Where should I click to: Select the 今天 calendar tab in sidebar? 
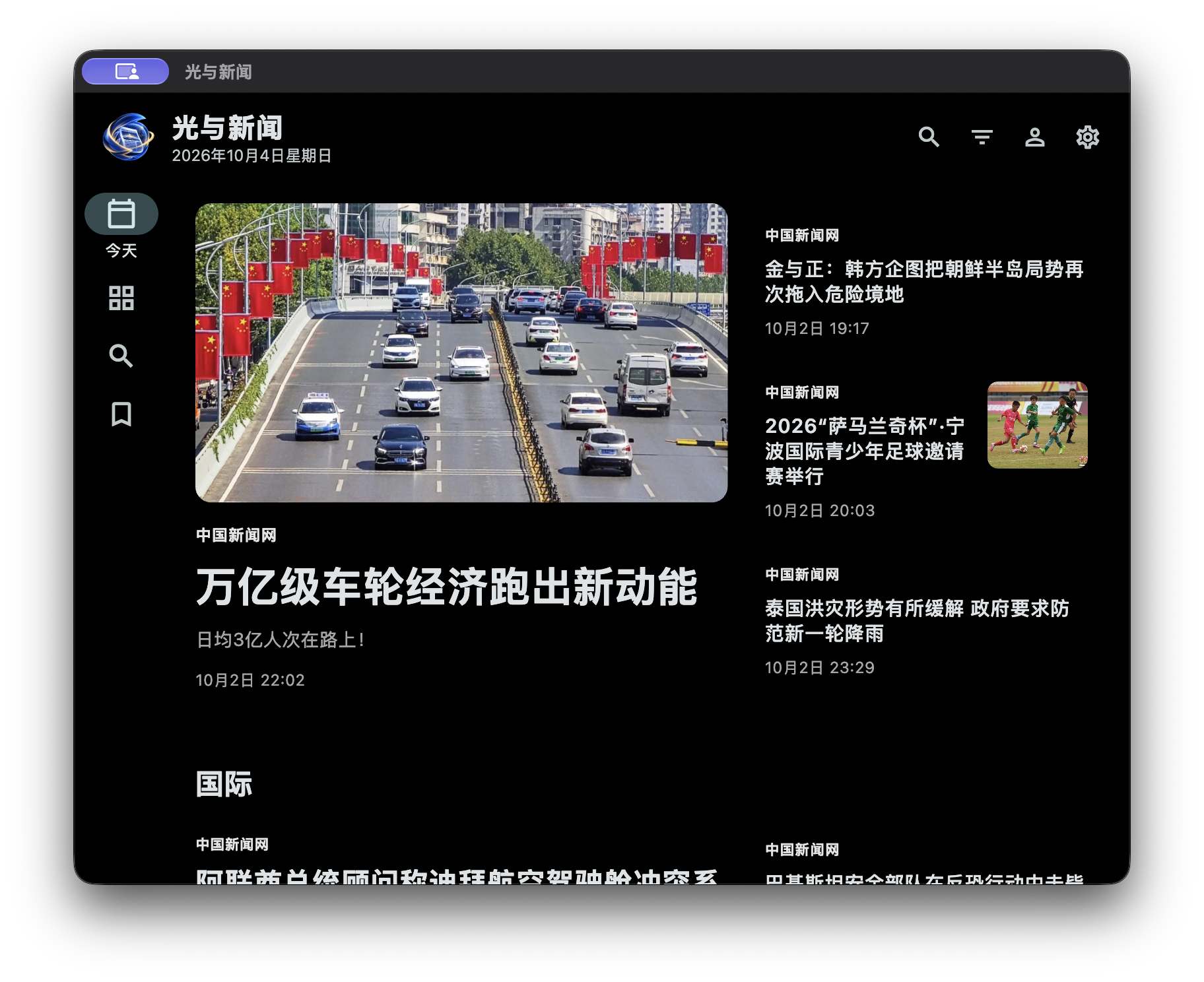pyautogui.click(x=121, y=226)
